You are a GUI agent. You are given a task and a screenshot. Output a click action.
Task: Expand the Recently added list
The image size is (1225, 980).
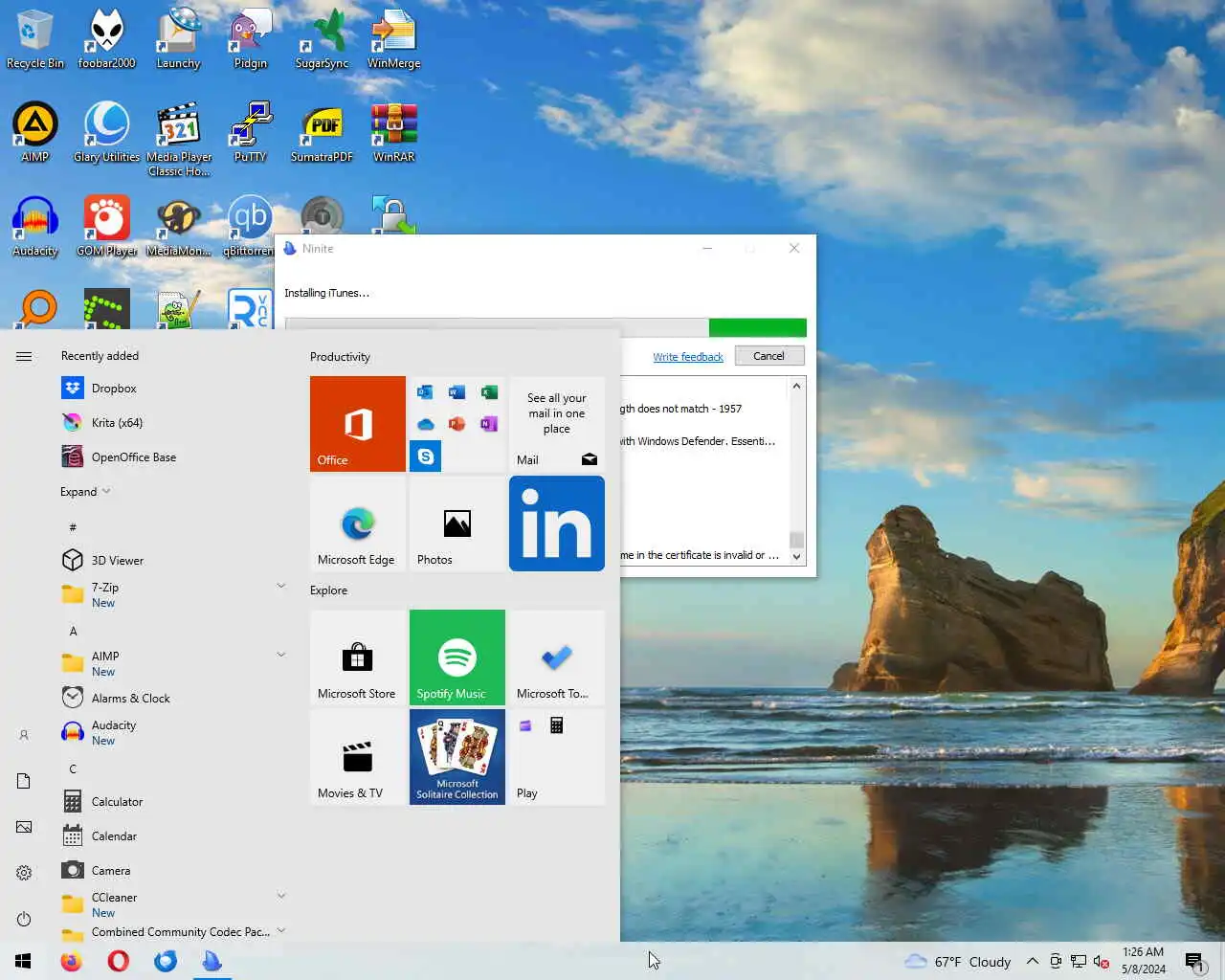[85, 492]
